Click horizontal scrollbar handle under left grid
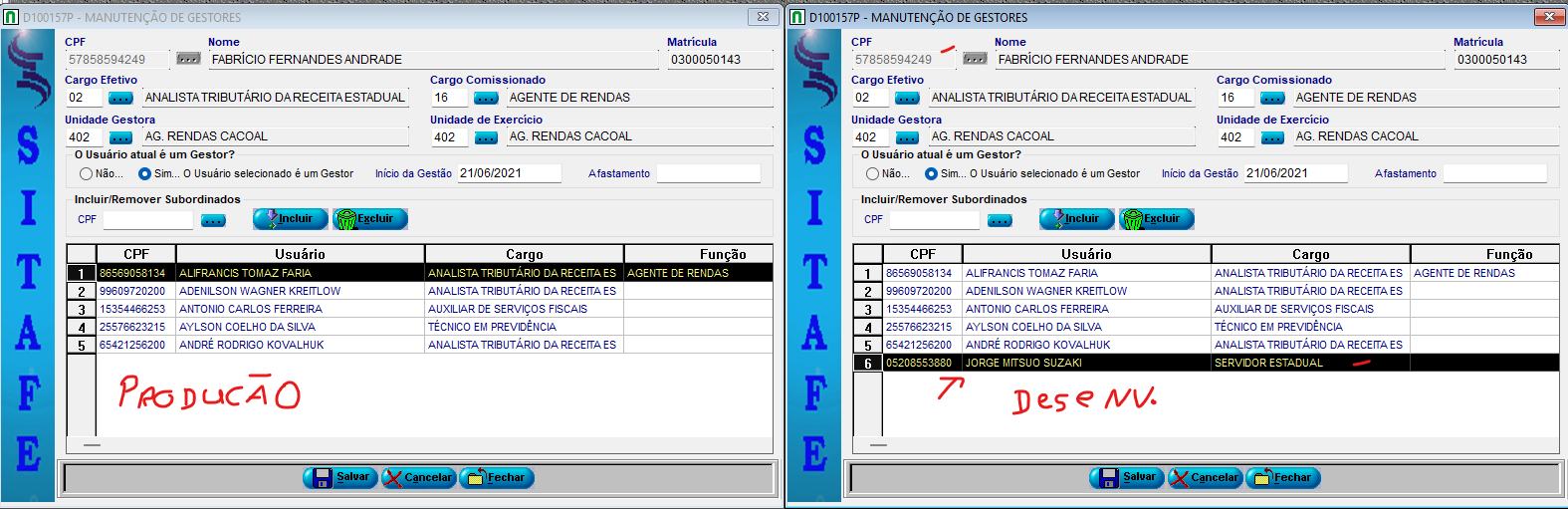Screen dimensions: 1568x509 (x=92, y=445)
